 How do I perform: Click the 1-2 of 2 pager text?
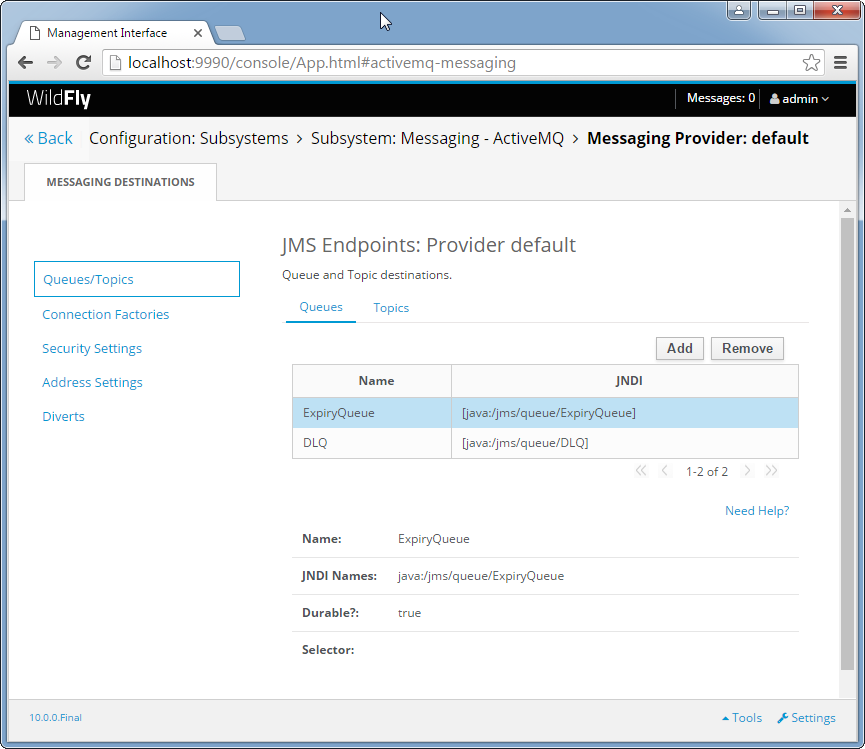pyautogui.click(x=707, y=472)
